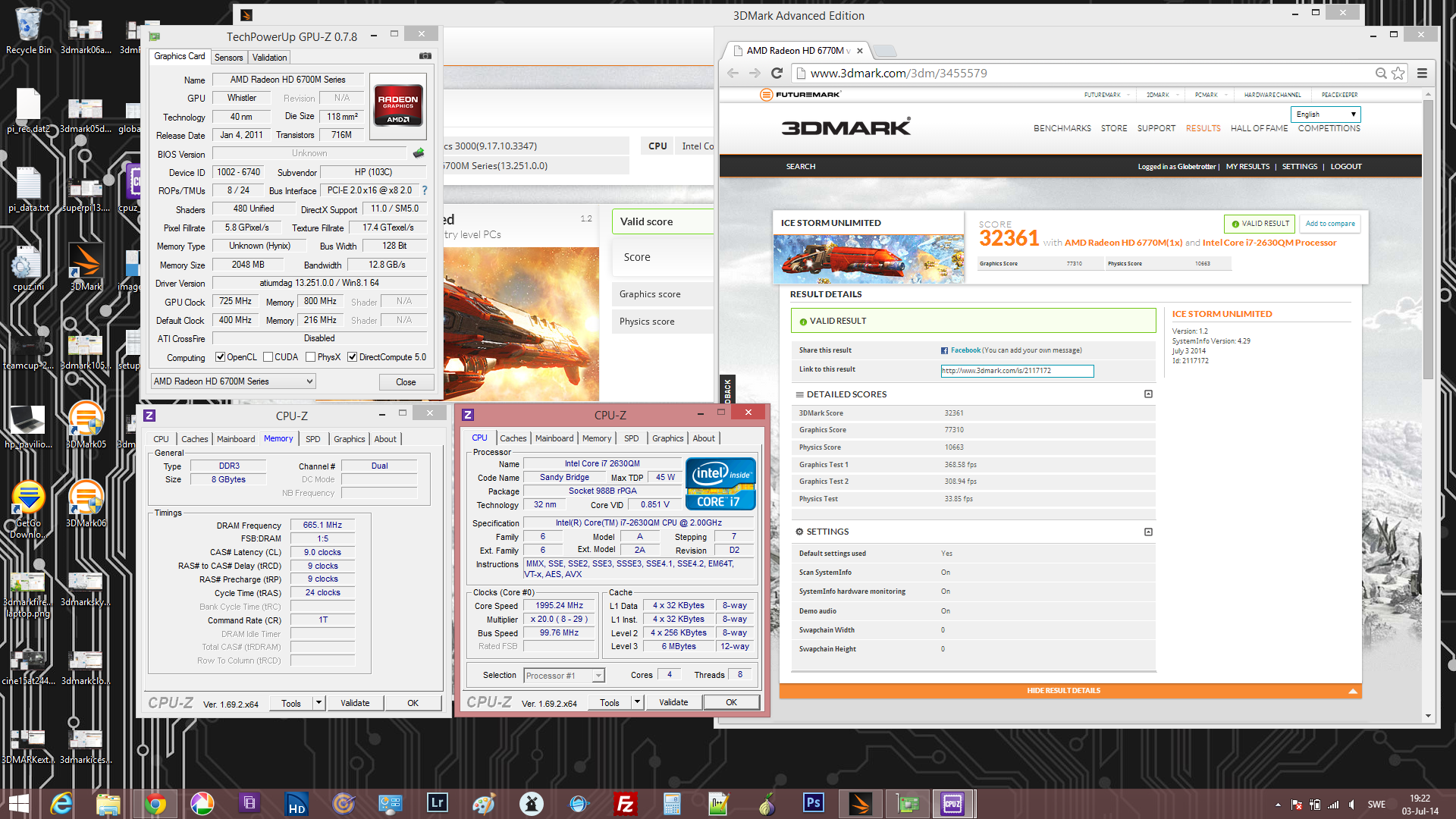Collapse the Detailed Scores section

(1148, 394)
